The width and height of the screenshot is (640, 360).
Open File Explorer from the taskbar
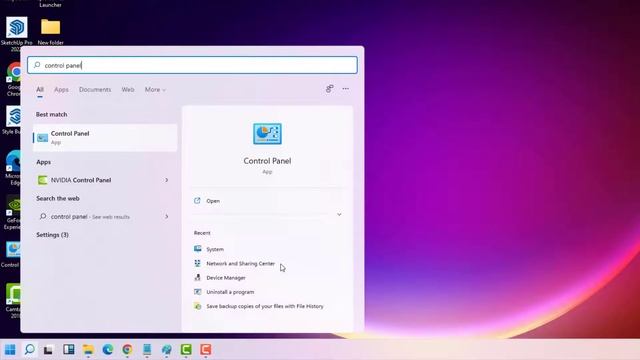pos(88,350)
